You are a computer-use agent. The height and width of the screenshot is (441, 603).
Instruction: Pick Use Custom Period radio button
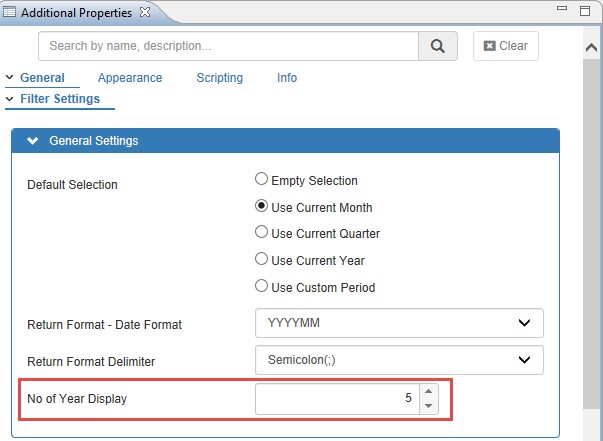tap(262, 287)
